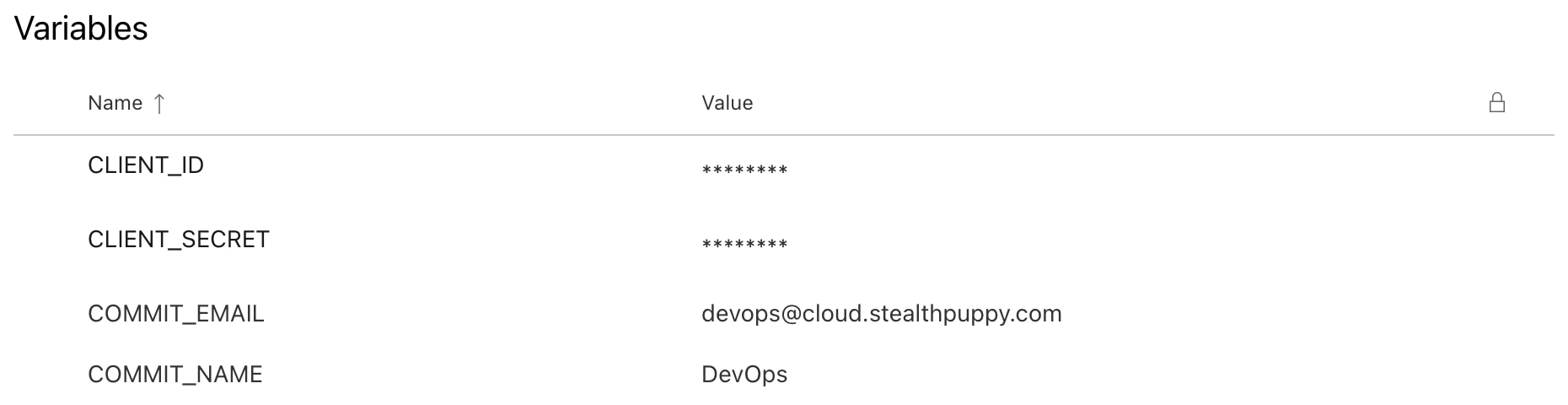Select the CLIENT_ID variable name
This screenshot has width=1568, height=405.
[146, 165]
